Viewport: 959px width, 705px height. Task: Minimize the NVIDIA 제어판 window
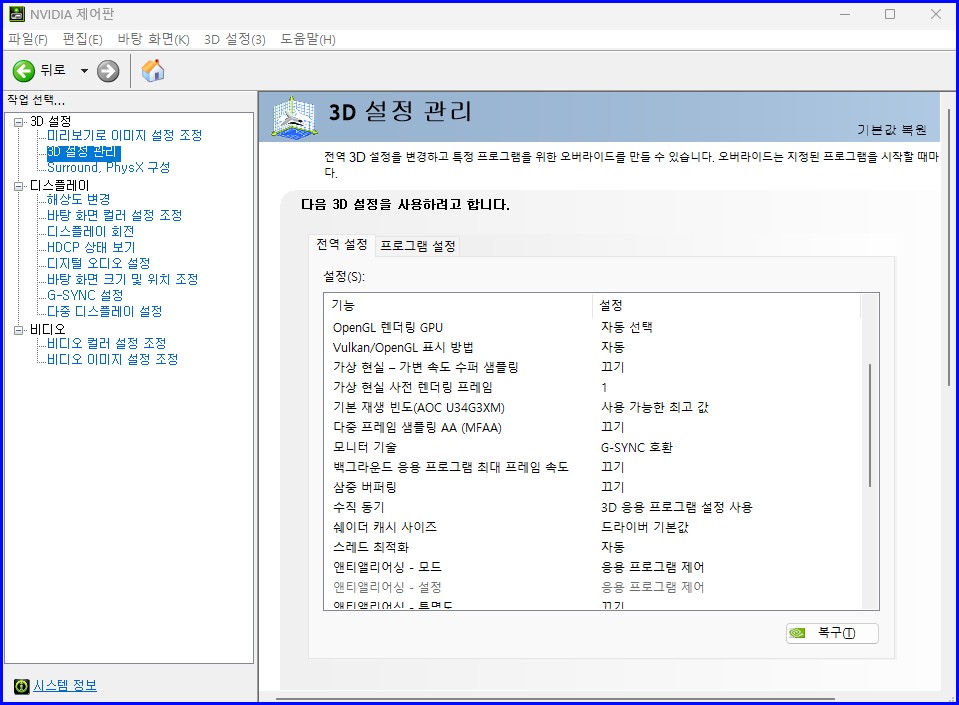click(845, 14)
